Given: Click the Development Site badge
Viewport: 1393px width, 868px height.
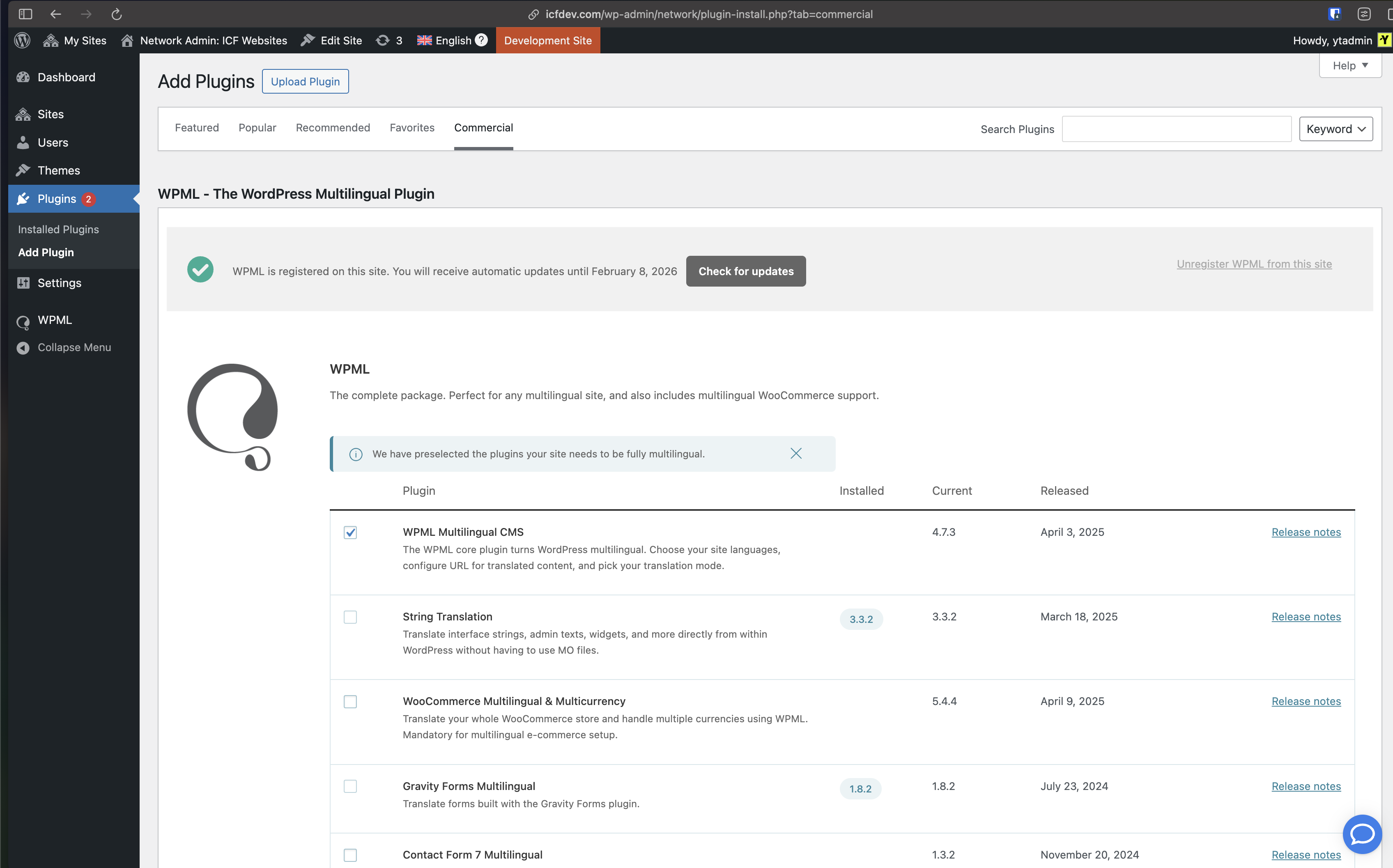Looking at the screenshot, I should [548, 40].
